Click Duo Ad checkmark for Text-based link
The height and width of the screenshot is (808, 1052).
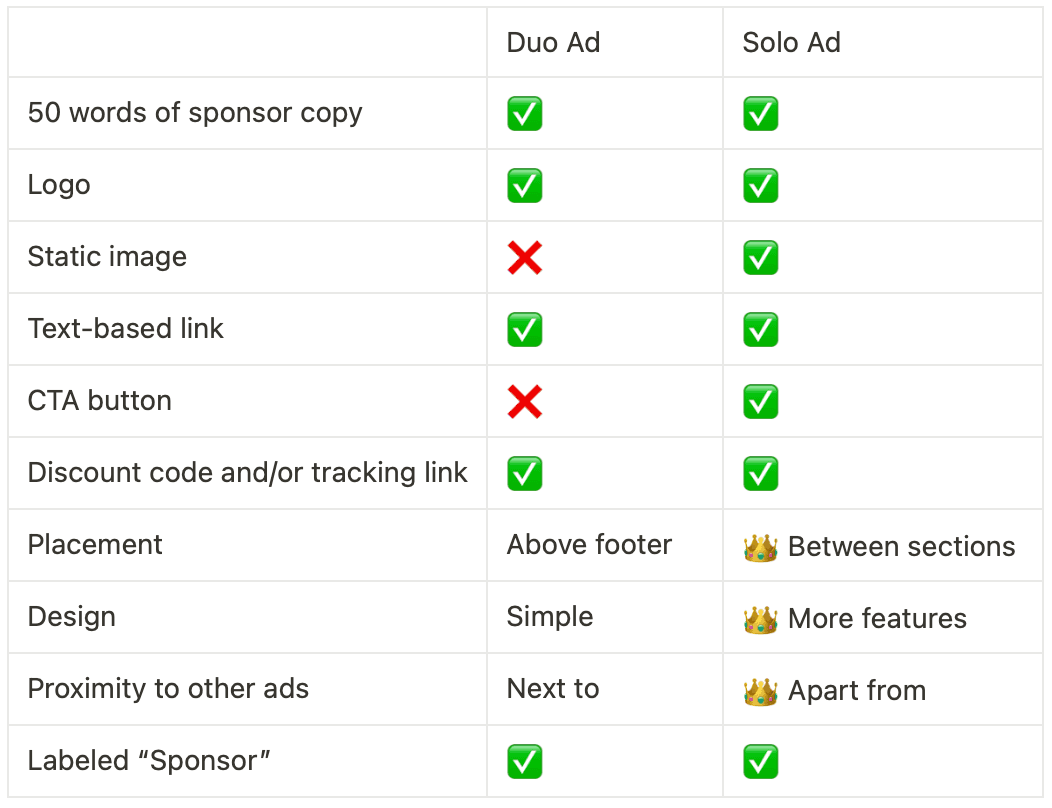click(x=524, y=330)
